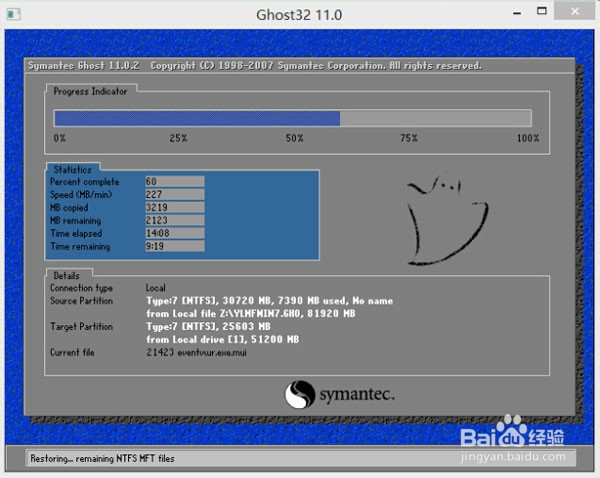The image size is (600, 478).
Task: Select the Details group tab
Action: 67,276
